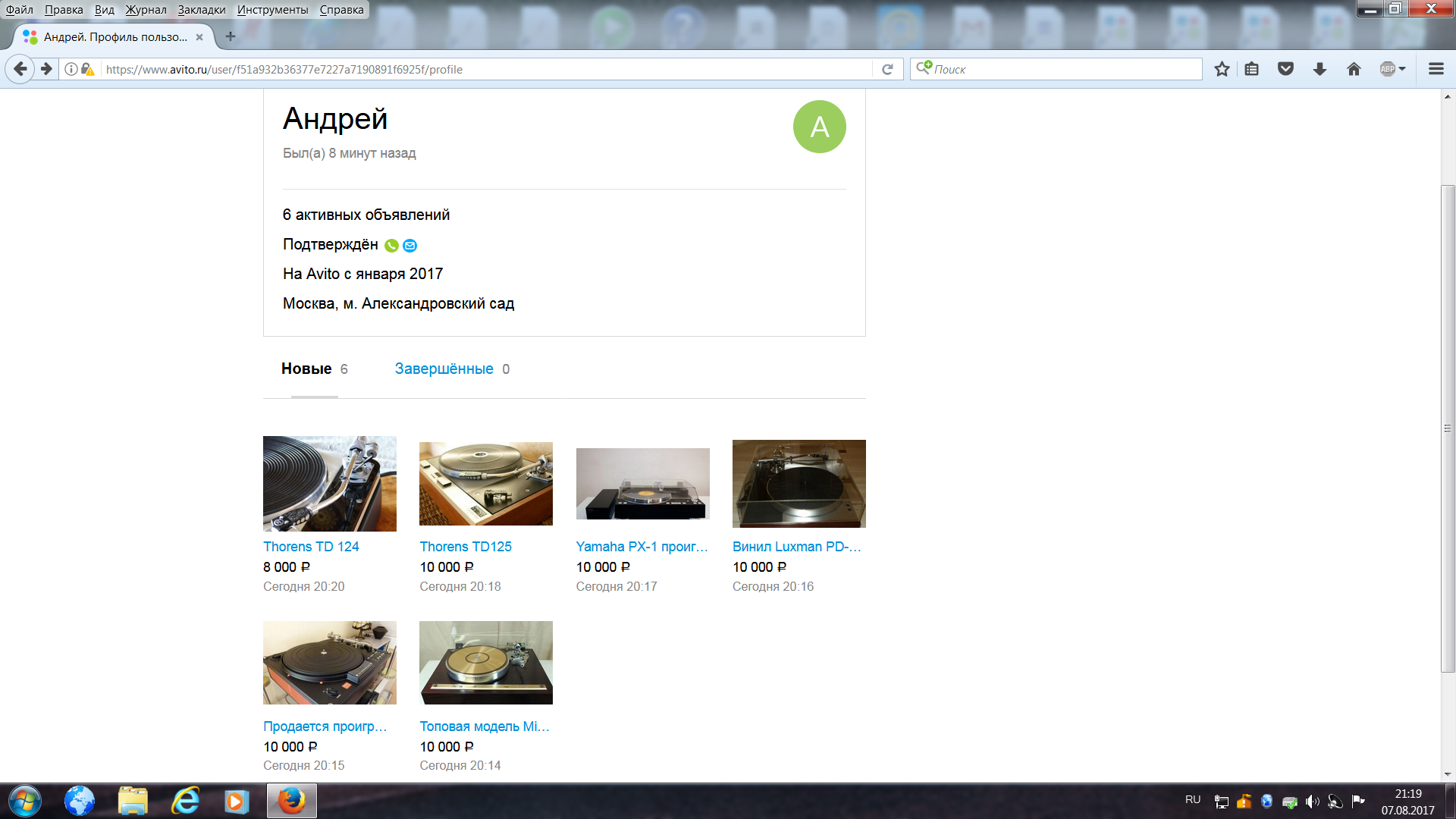The height and width of the screenshot is (819, 1456).
Task: Open a new browser tab
Action: click(231, 36)
